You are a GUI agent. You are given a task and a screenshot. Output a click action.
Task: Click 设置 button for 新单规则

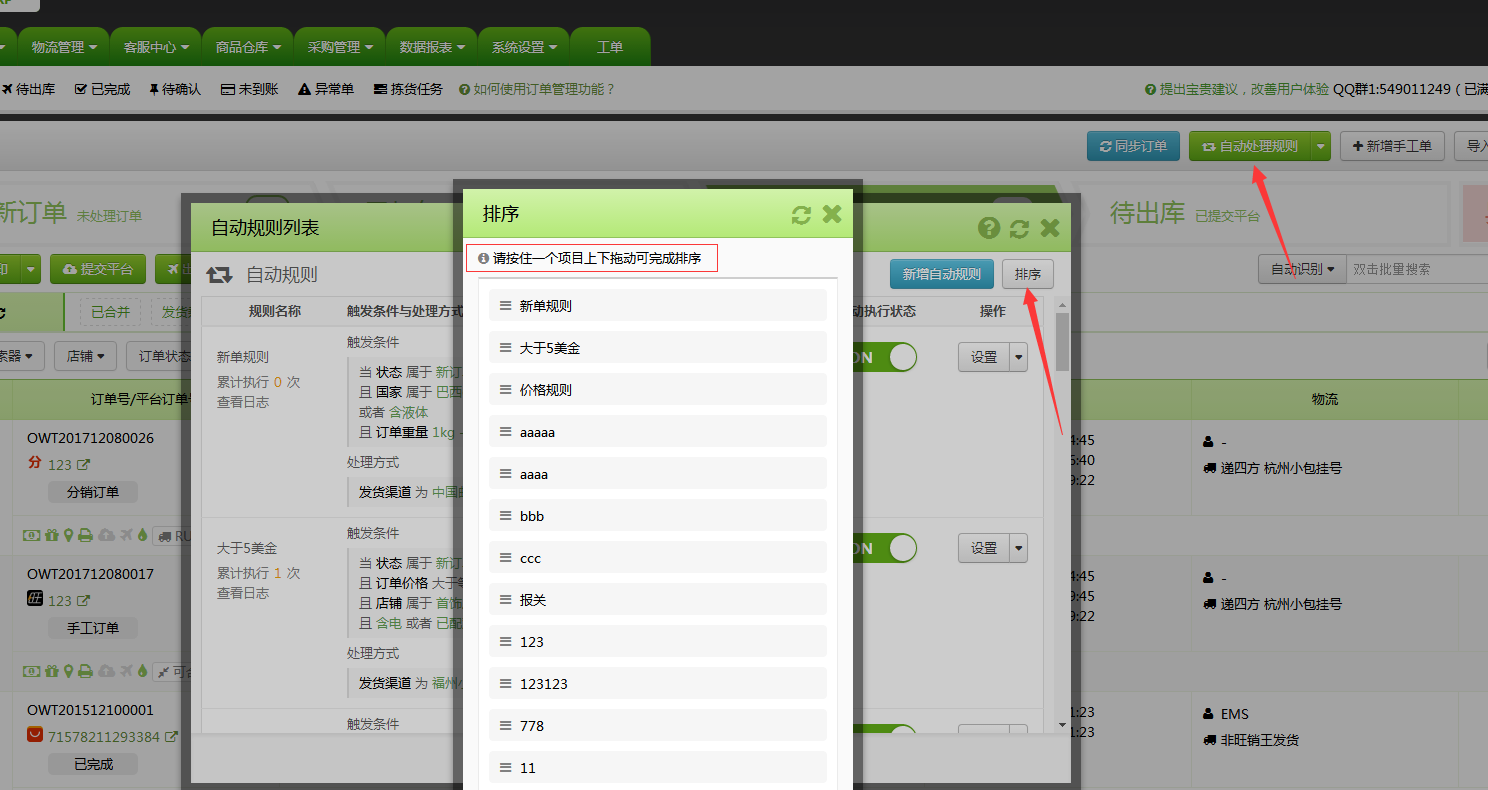984,357
